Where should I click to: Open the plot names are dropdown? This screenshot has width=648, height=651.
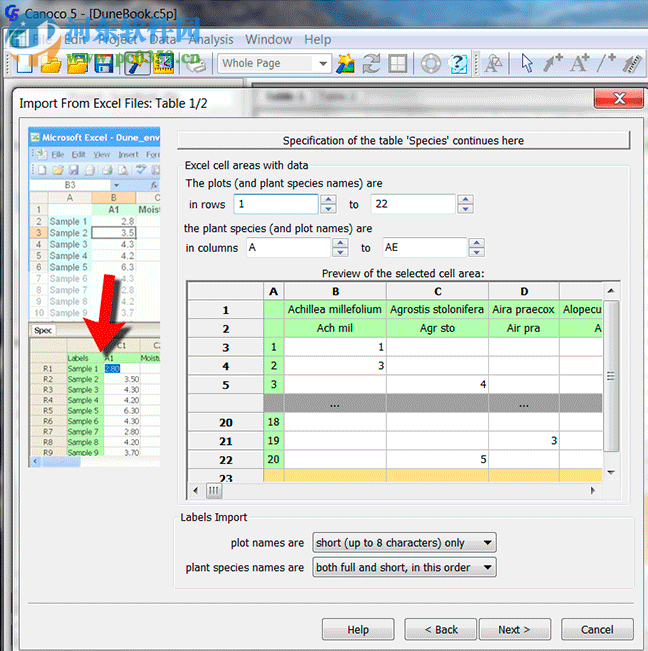pyautogui.click(x=404, y=542)
